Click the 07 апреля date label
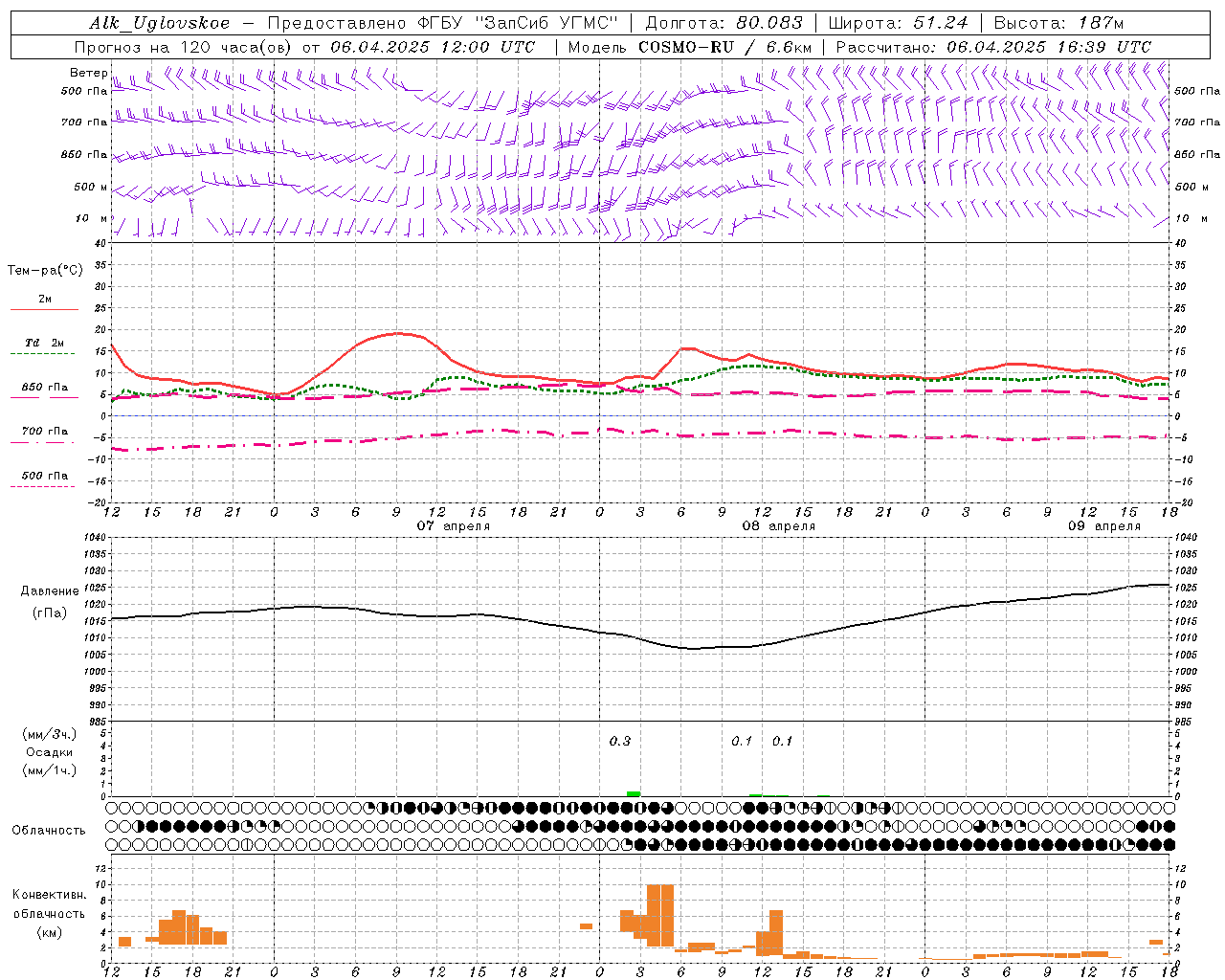The height and width of the screenshot is (980, 1225). (x=453, y=526)
